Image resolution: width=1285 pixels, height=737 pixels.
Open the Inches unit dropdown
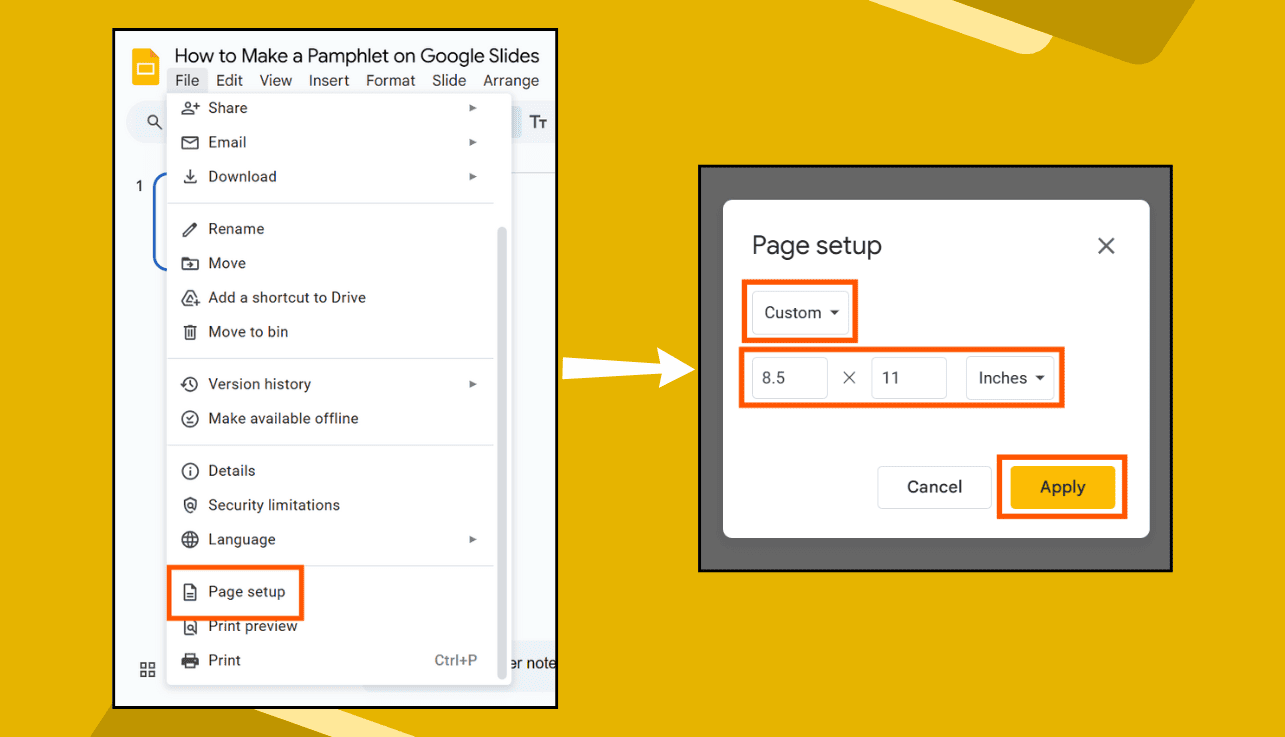(x=1011, y=378)
